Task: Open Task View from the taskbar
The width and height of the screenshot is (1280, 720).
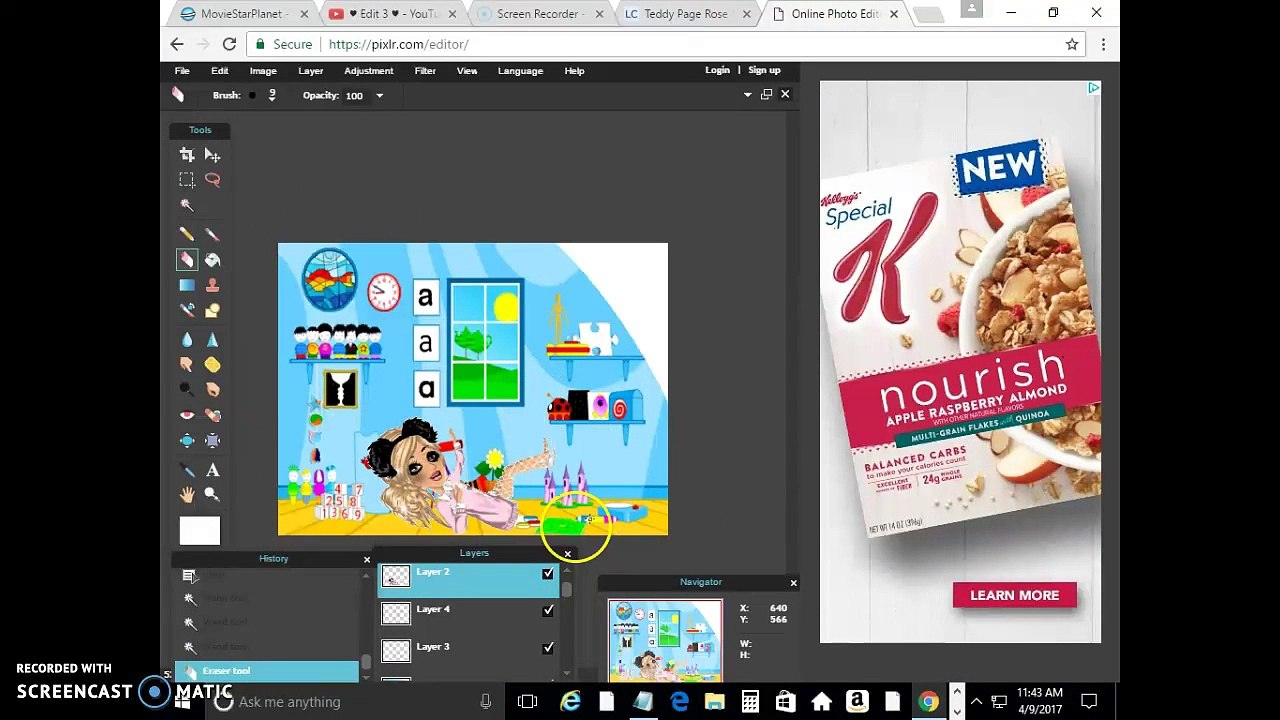Action: (527, 702)
